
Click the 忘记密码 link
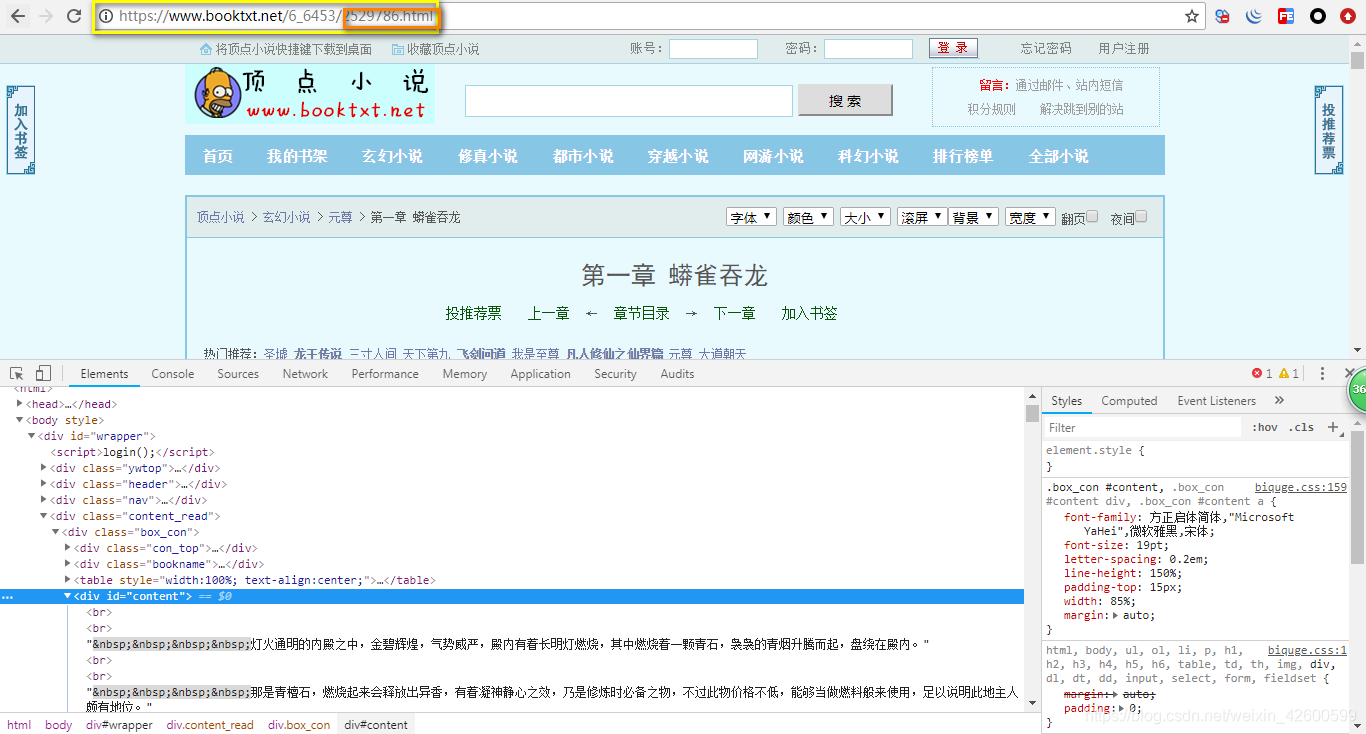[1046, 48]
